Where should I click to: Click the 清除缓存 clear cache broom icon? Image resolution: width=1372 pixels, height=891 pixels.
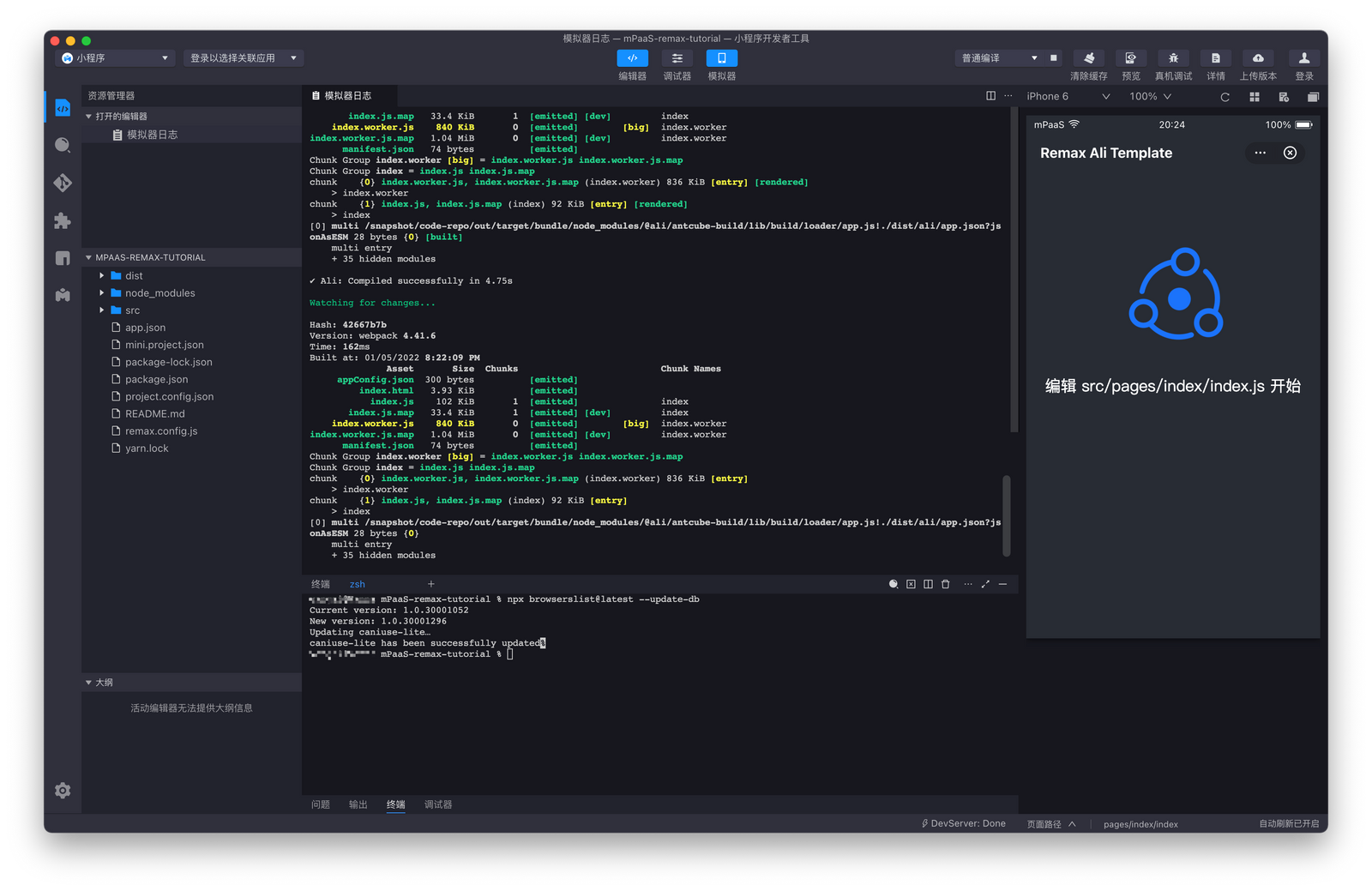[1088, 58]
